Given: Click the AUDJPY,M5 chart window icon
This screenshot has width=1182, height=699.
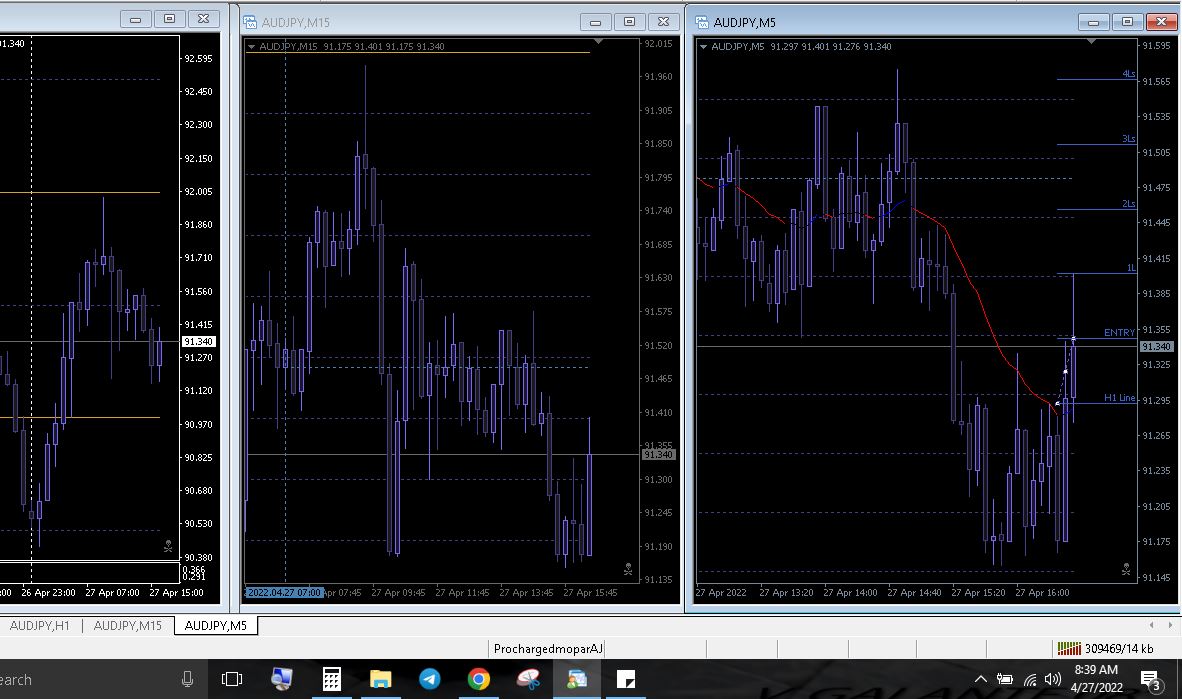Looking at the screenshot, I should 702,22.
